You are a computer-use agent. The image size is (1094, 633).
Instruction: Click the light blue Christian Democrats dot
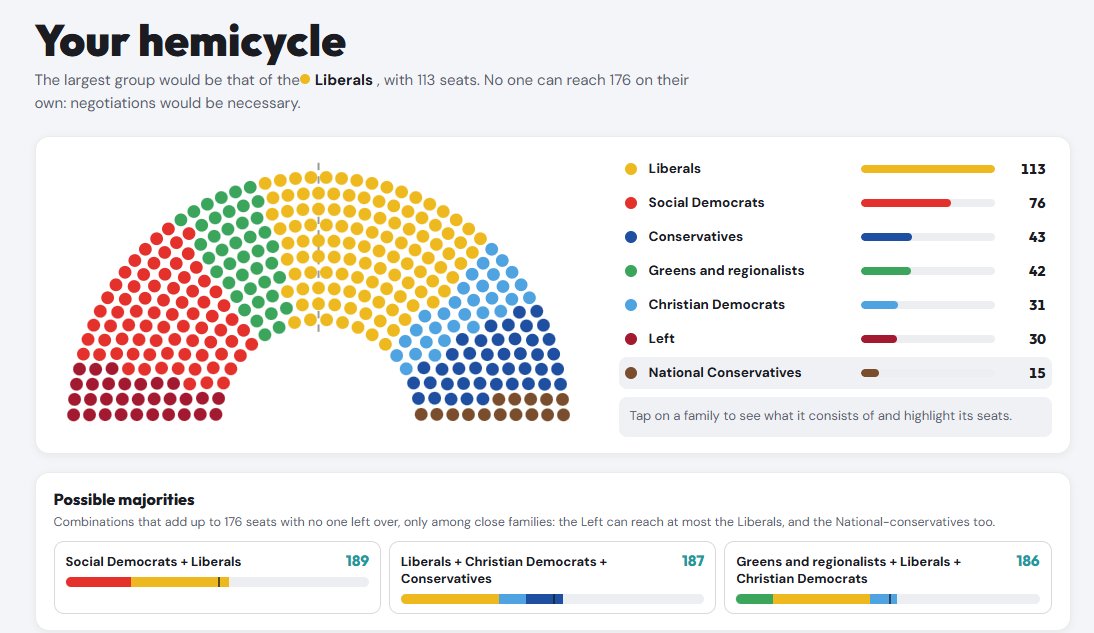coord(631,305)
